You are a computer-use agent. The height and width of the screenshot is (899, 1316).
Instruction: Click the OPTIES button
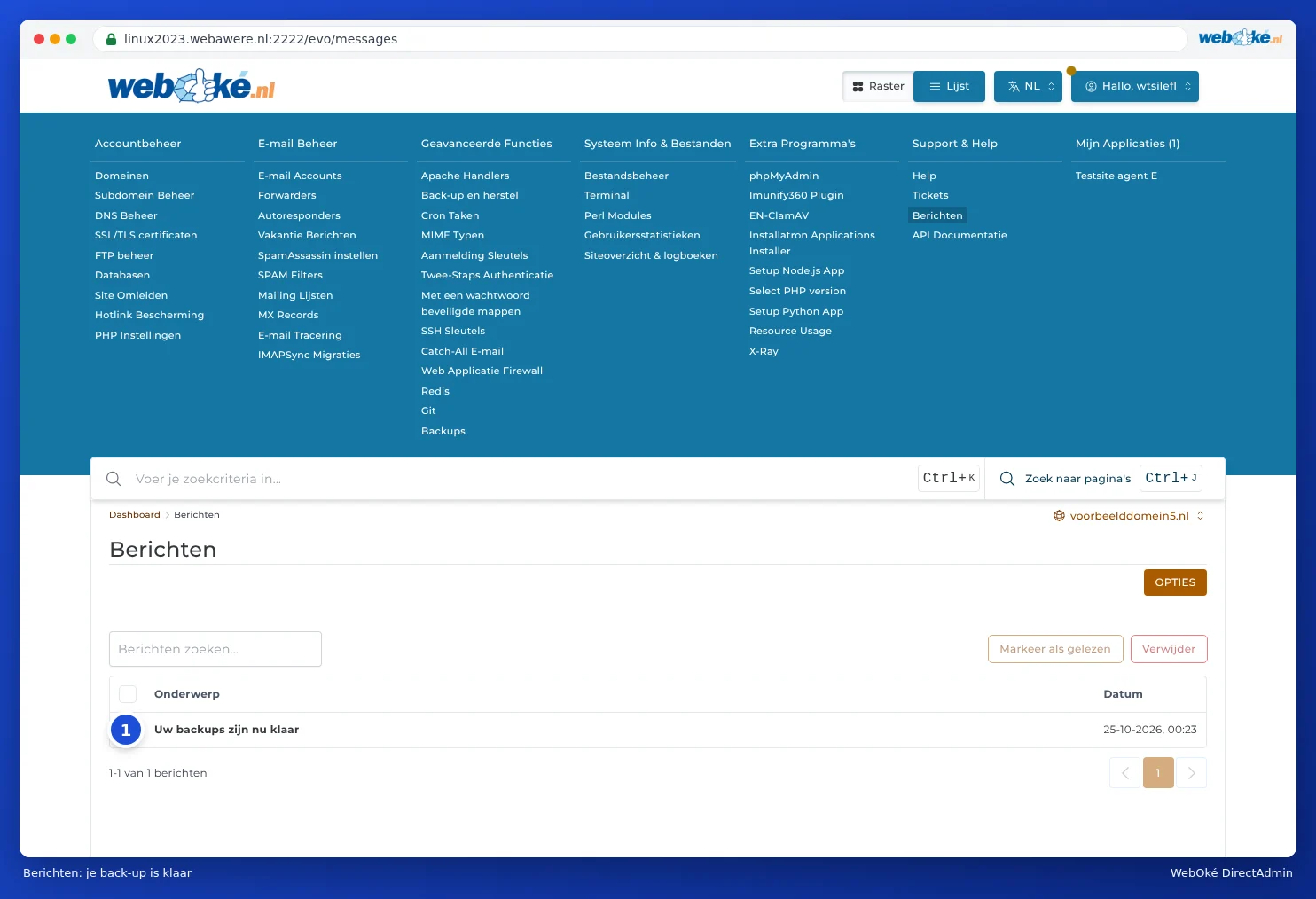pyautogui.click(x=1175, y=582)
